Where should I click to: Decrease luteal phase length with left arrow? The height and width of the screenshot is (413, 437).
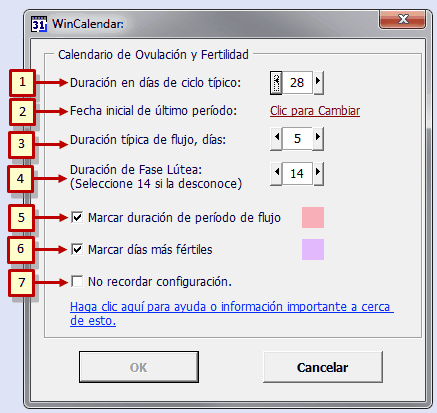point(276,173)
